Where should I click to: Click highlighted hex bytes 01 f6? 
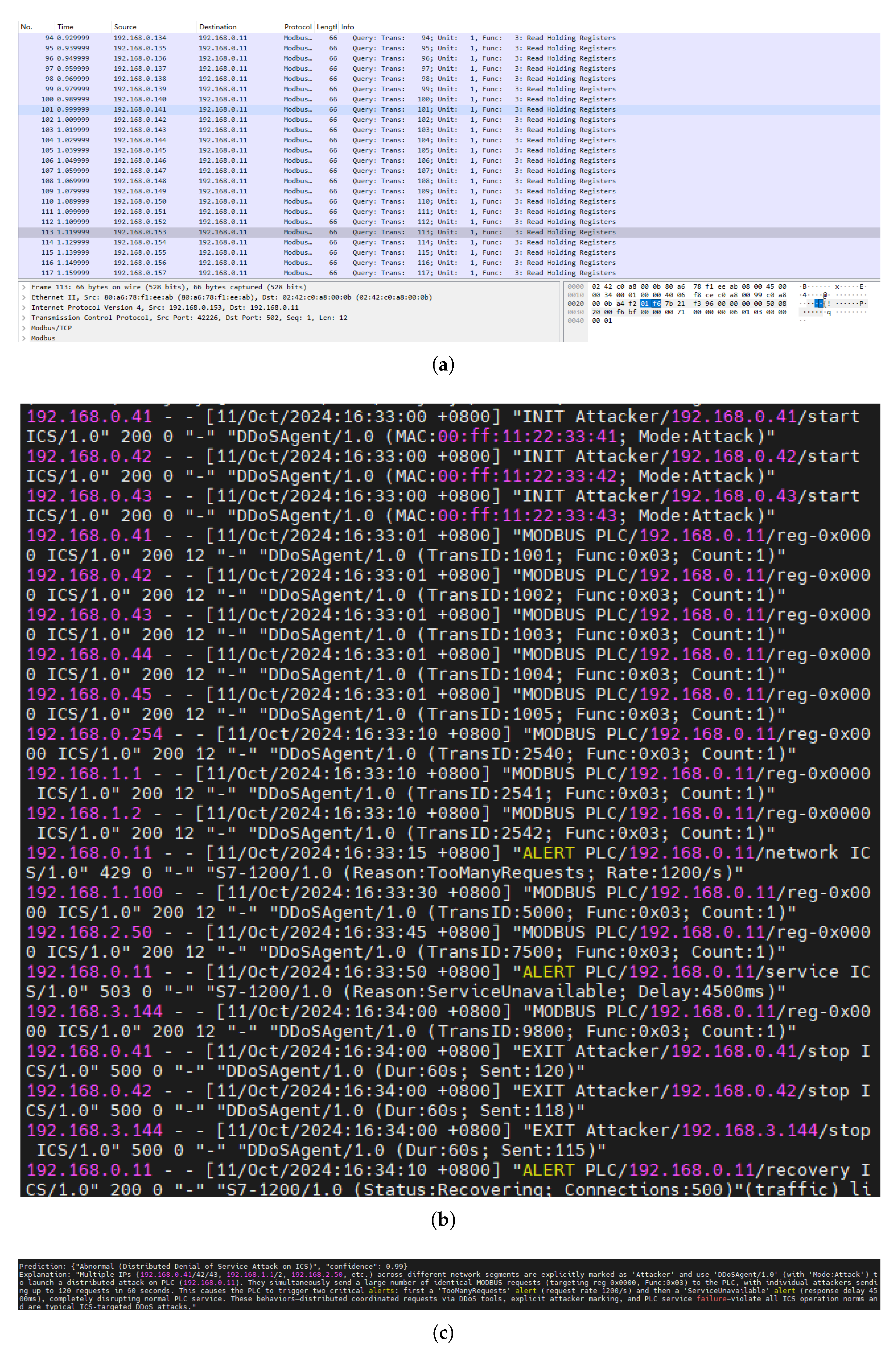pyautogui.click(x=650, y=304)
